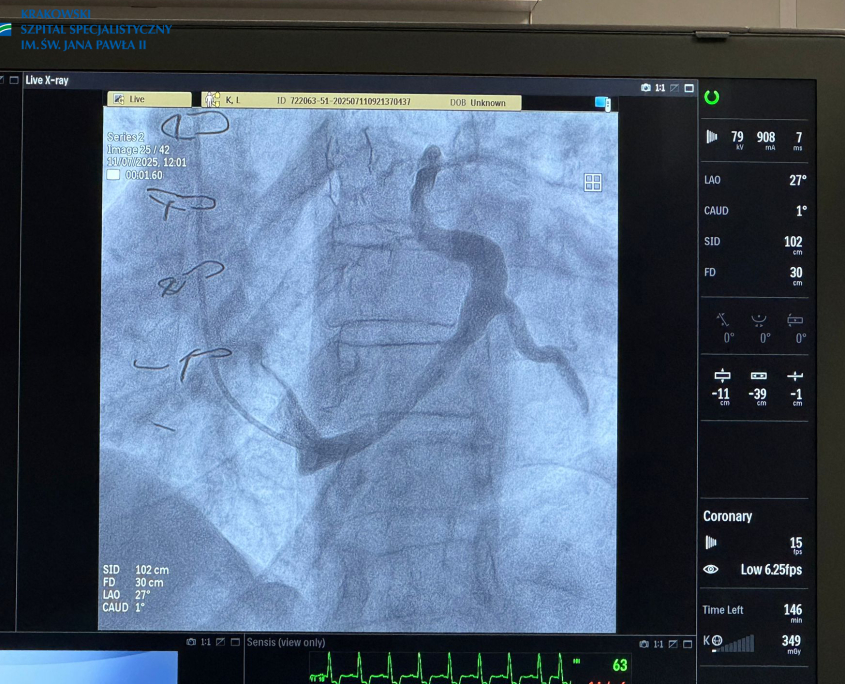845x684 pixels.
Task: Click the camera icon in the bottom-left panel header
Action: click(191, 642)
